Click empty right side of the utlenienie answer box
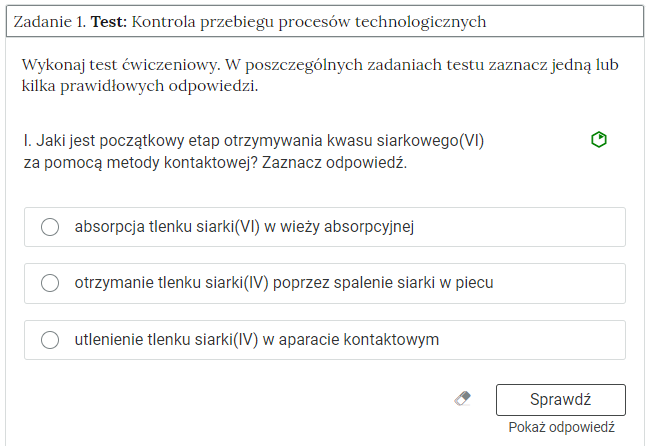The height and width of the screenshot is (446, 652). tap(540, 340)
